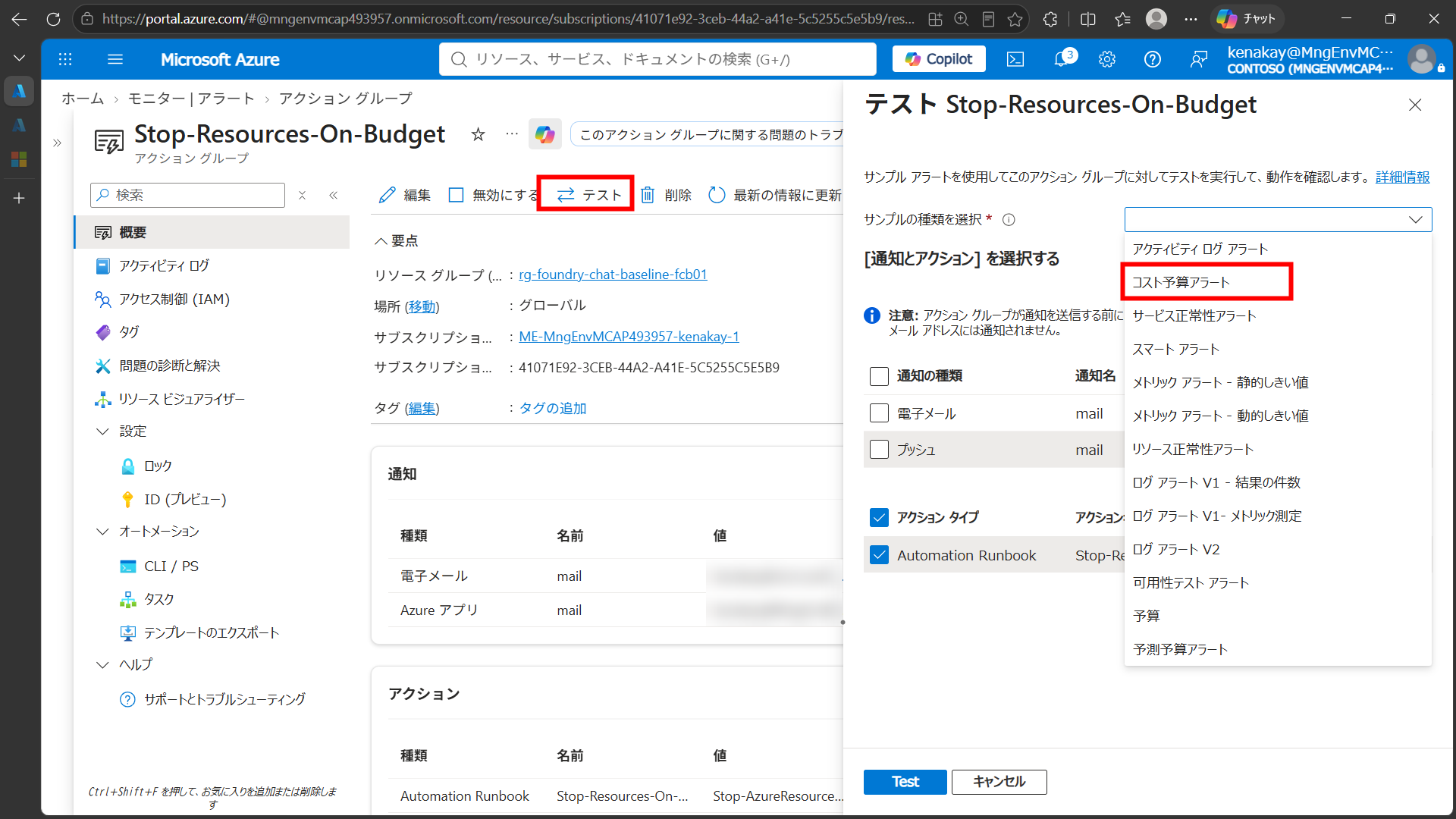Click the Test command in toolbar
1456x819 pixels.
click(x=589, y=195)
